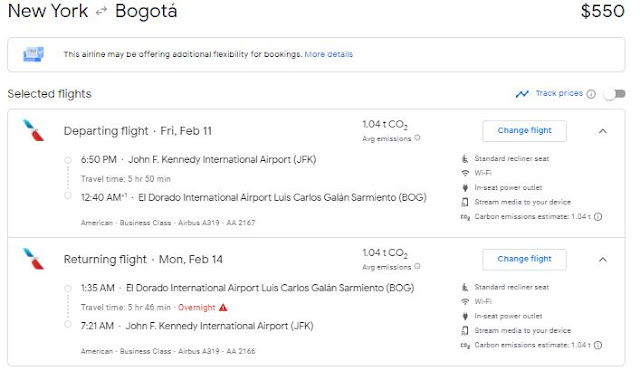This screenshot has width=640, height=380.
Task: Click returning carbon emissions estimate info icon
Action: point(598,345)
